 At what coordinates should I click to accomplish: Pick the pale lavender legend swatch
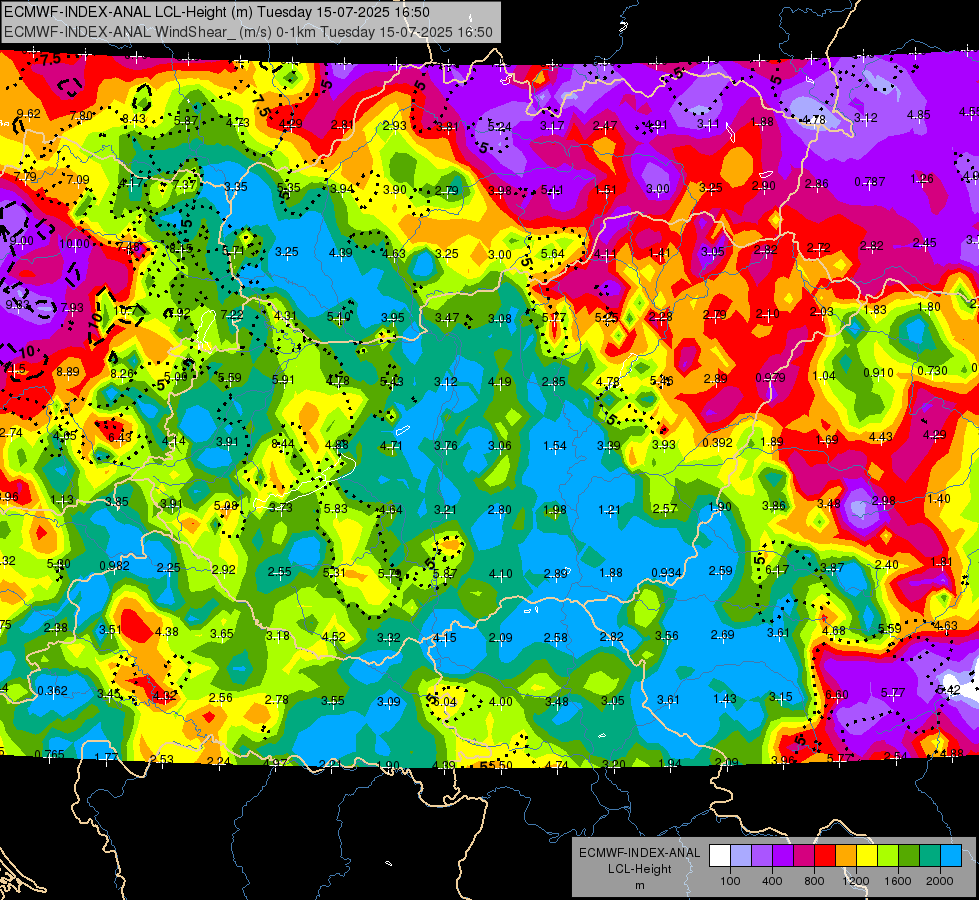pyautogui.click(x=741, y=855)
